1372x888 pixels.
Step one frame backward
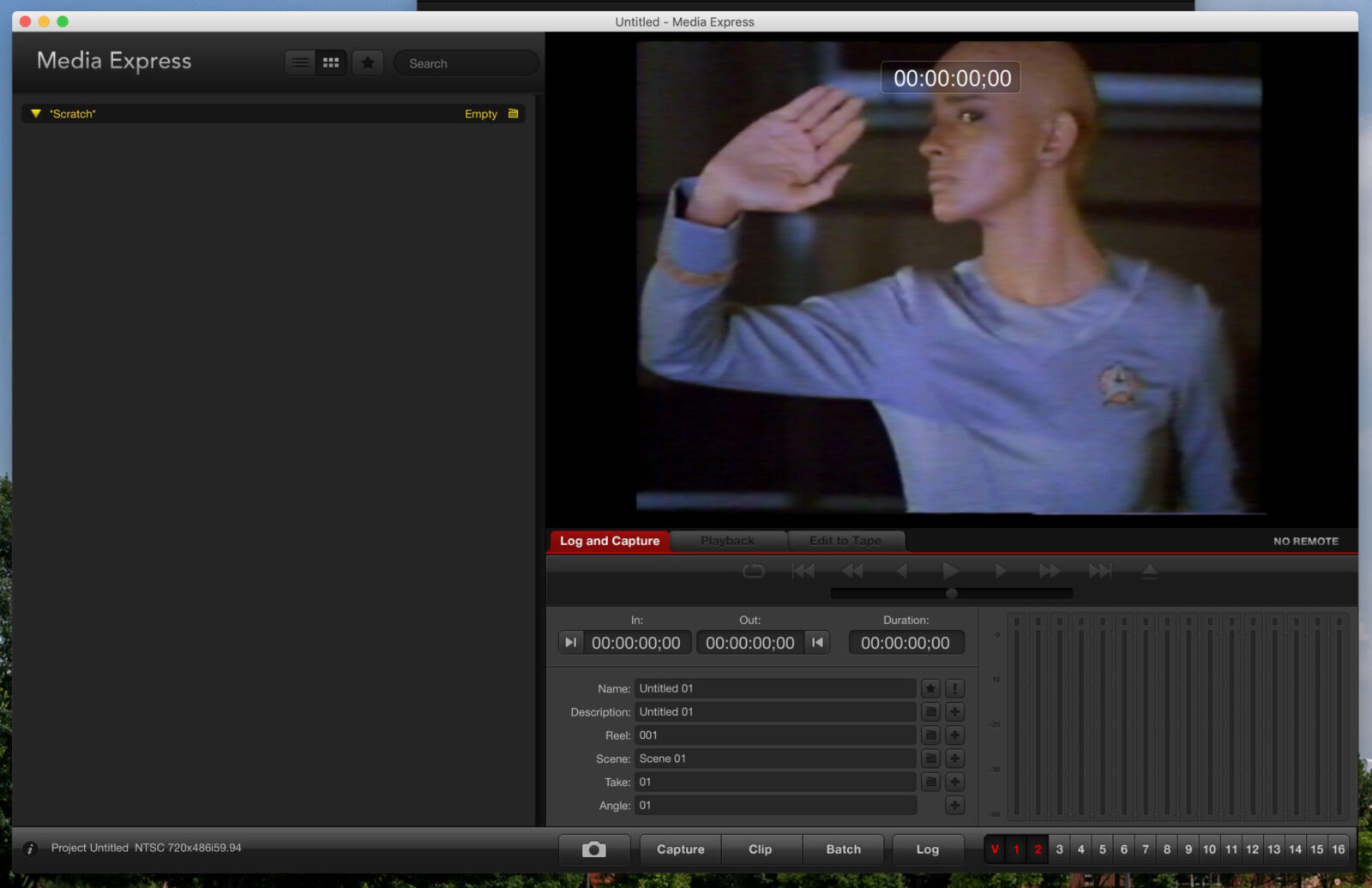click(901, 571)
